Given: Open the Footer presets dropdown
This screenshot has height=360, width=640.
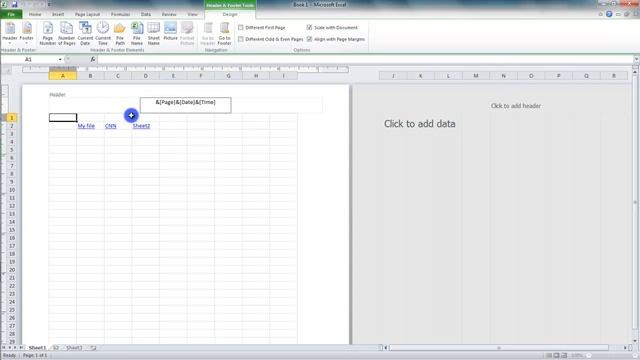Looking at the screenshot, I should click(x=27, y=33).
